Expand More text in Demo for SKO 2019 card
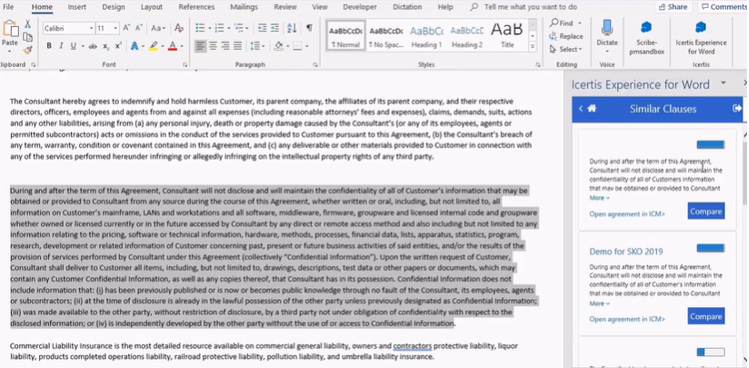 point(599,303)
